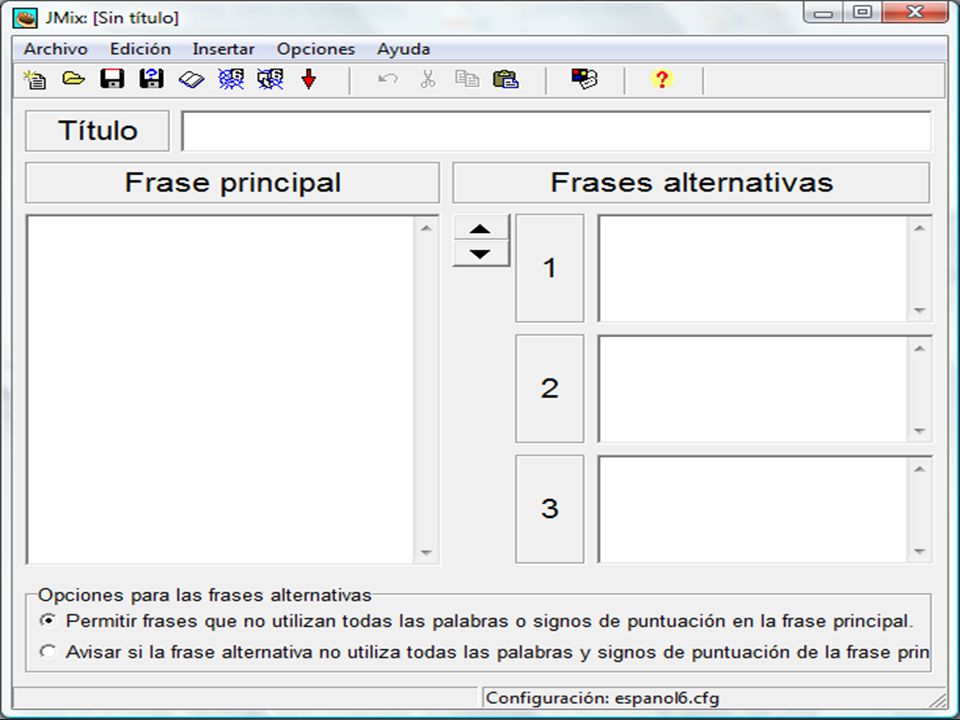
Task: Click the open book add-reading-text icon
Action: (x=191, y=80)
